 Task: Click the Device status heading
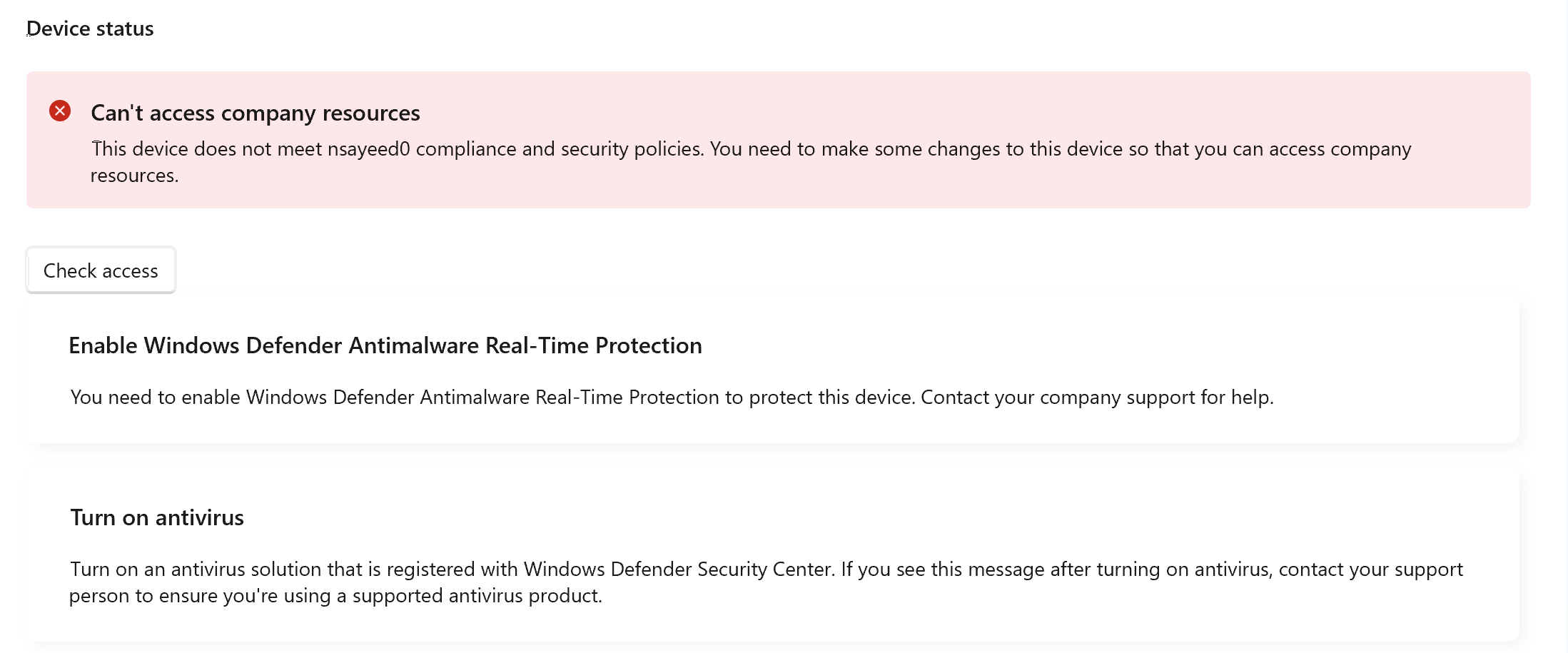point(90,29)
